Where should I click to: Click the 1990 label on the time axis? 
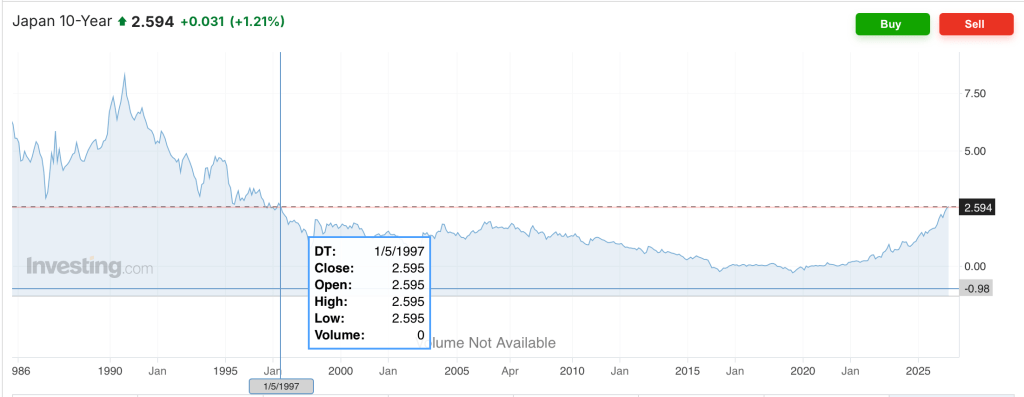tap(110, 370)
